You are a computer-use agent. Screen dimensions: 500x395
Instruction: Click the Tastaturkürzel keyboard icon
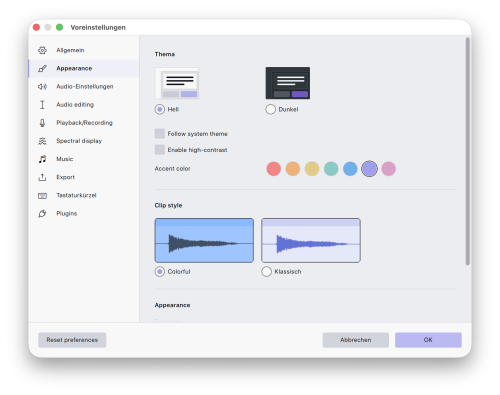click(42, 196)
